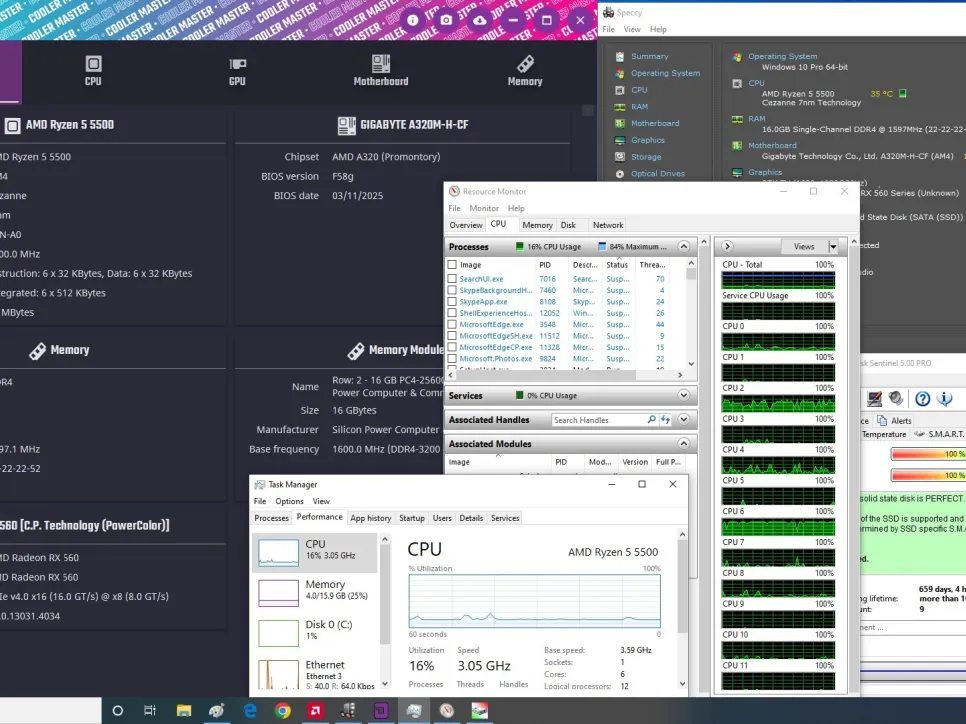Check the SkypeApp.exe process checkbox
The width and height of the screenshot is (966, 724).
(452, 302)
